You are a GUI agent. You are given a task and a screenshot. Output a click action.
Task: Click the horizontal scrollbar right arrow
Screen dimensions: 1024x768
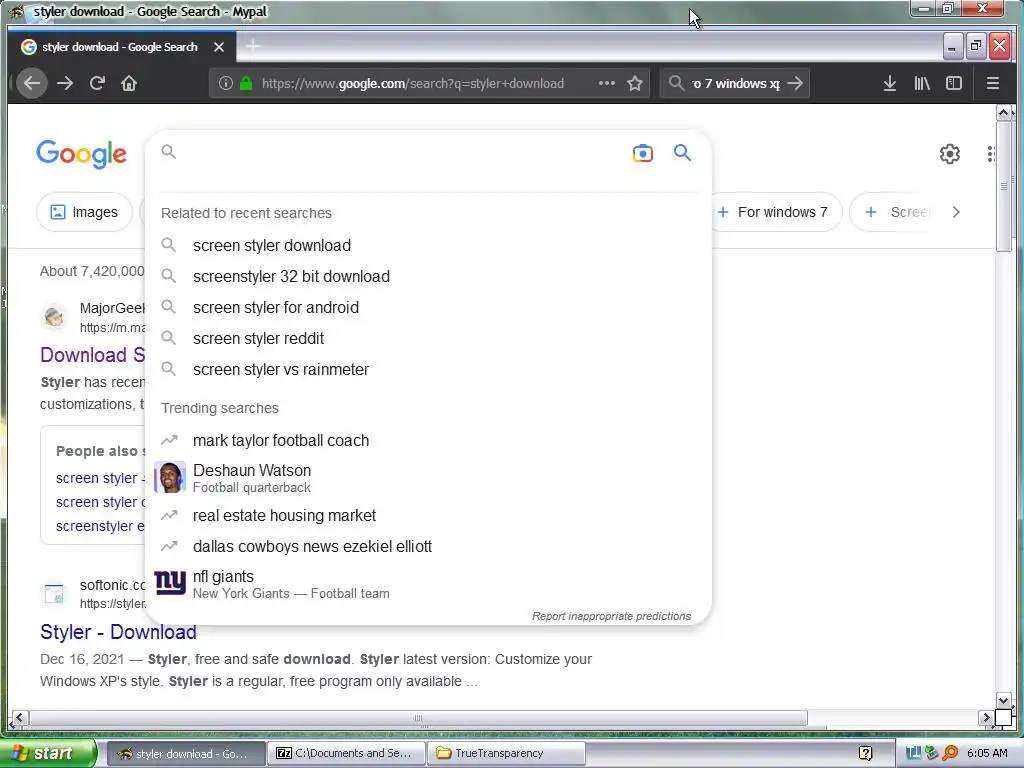pyautogui.click(x=986, y=718)
